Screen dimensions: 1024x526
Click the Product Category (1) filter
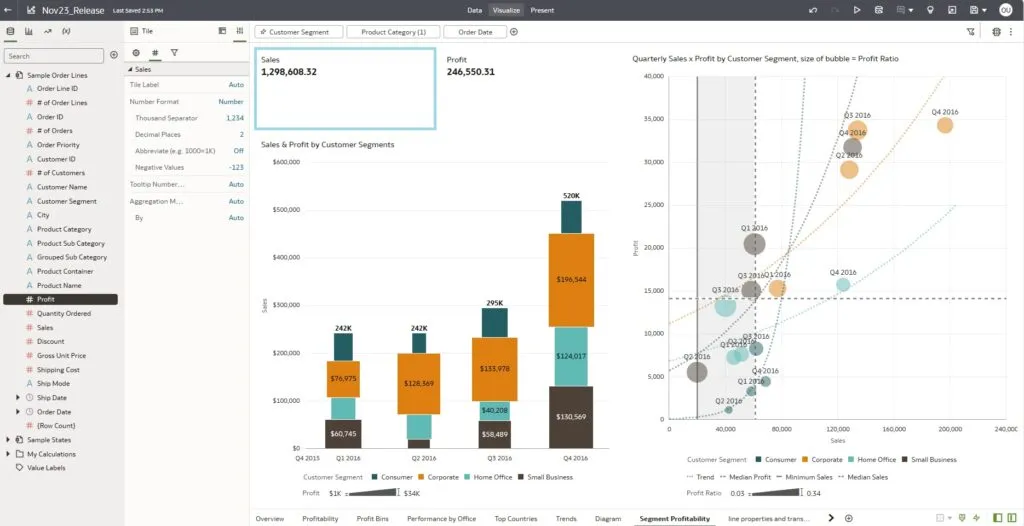coord(393,32)
